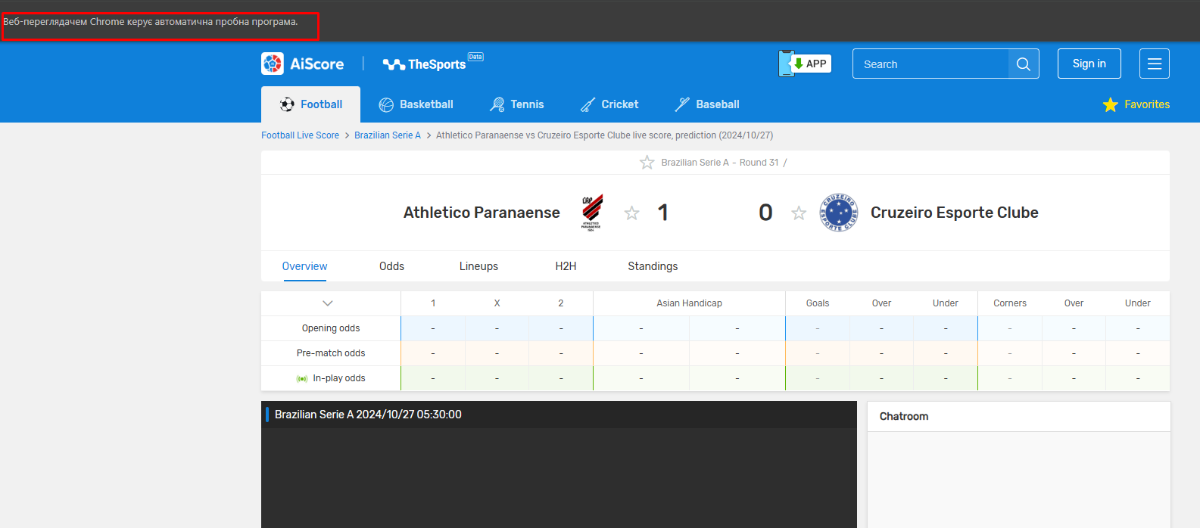The width and height of the screenshot is (1200, 528).
Task: Click the match date 2024/10/27 05:30:00 title
Action: tap(368, 414)
